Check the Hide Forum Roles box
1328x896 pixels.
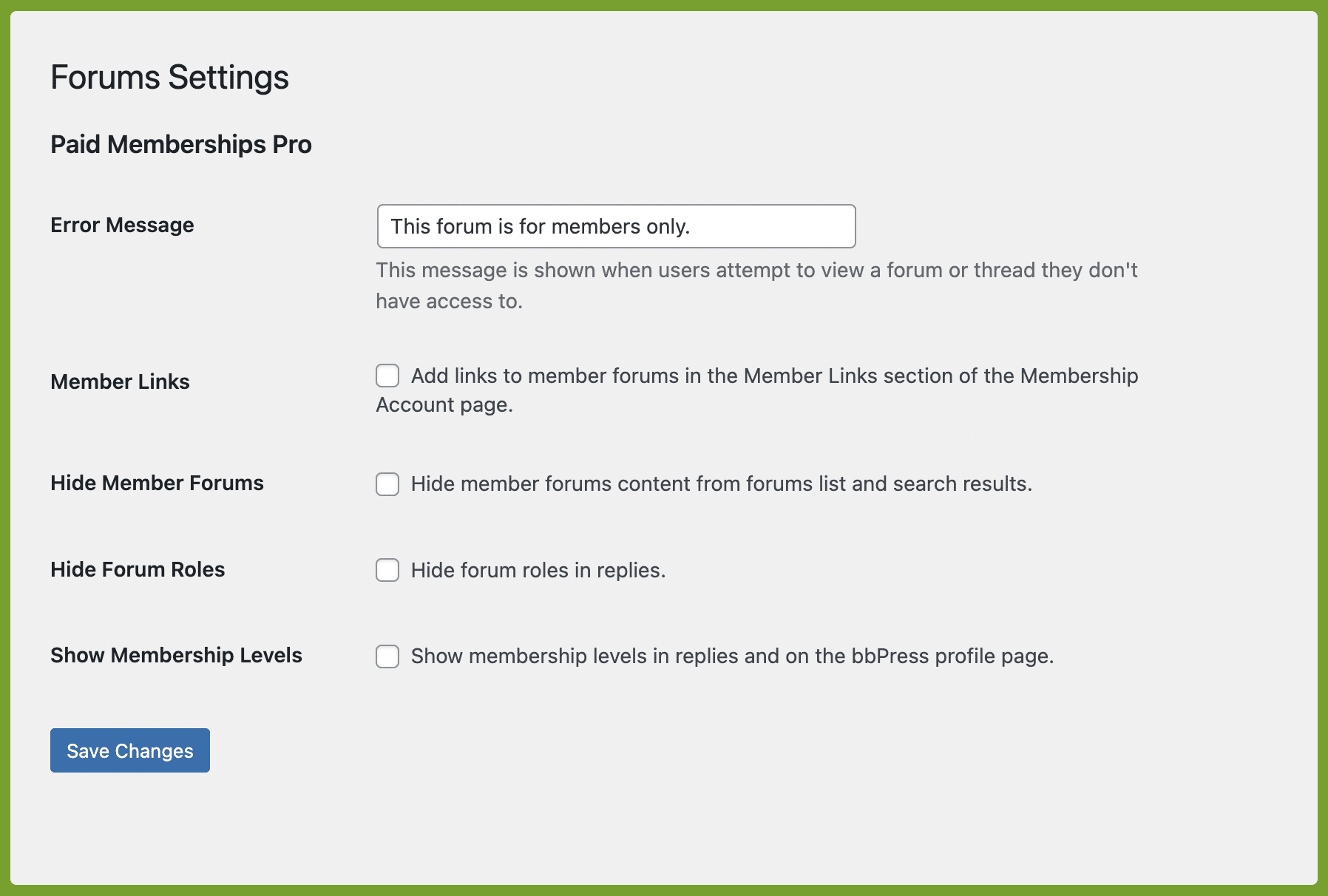(387, 570)
